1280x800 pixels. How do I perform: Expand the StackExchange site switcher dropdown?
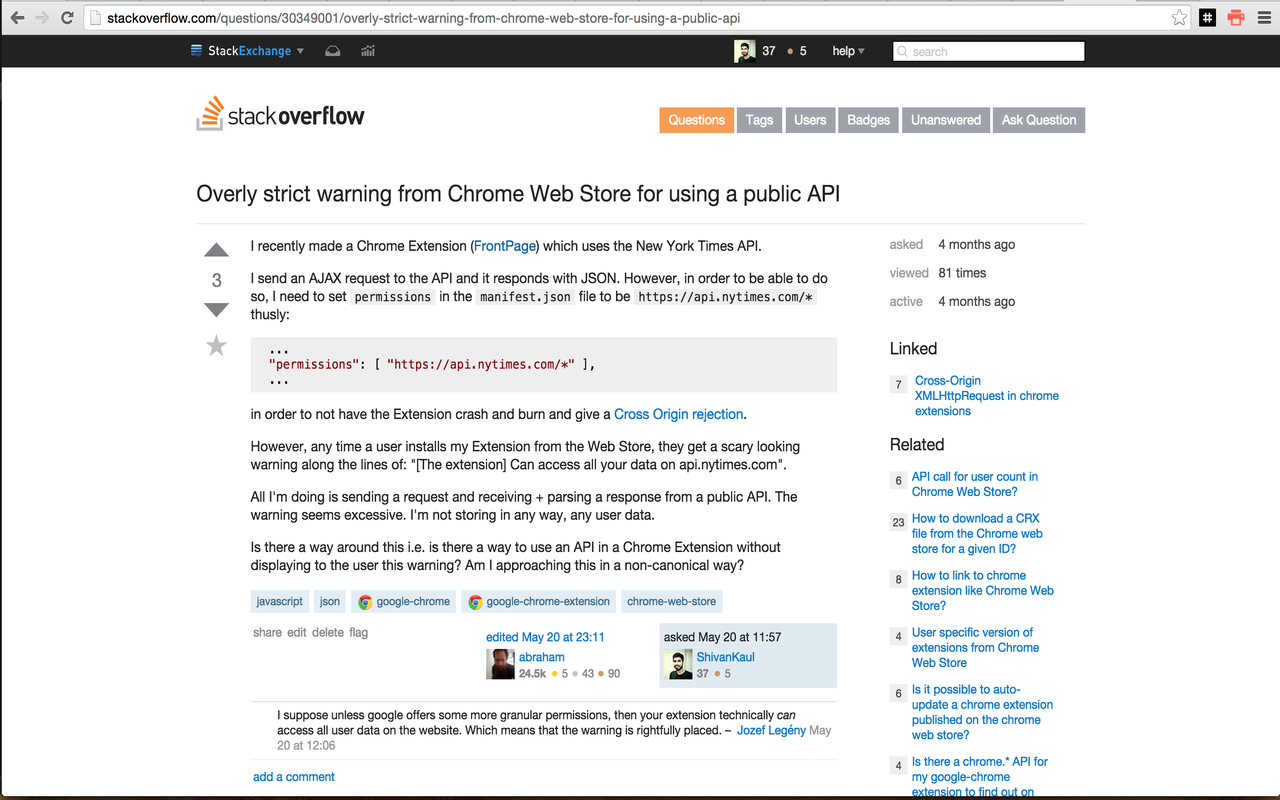click(247, 51)
